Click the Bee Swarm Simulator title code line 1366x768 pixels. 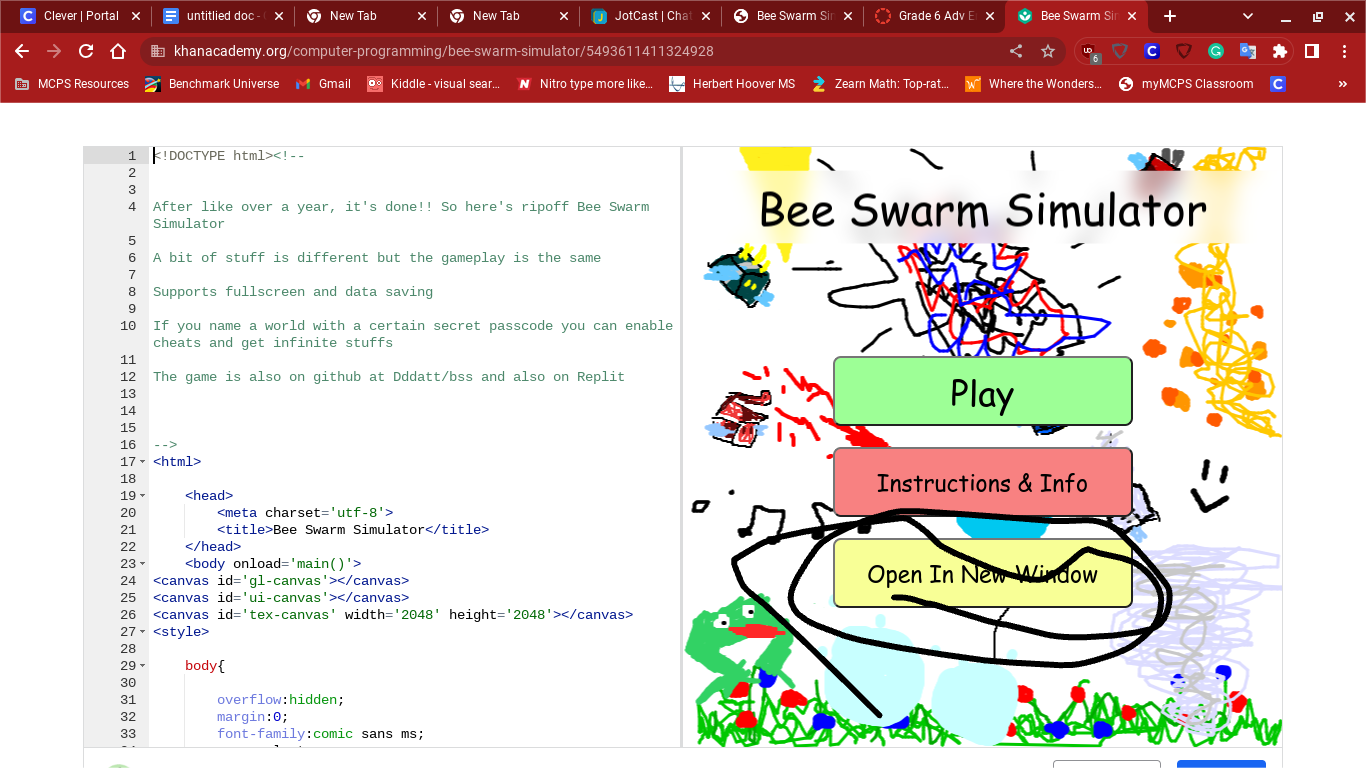pyautogui.click(x=353, y=530)
